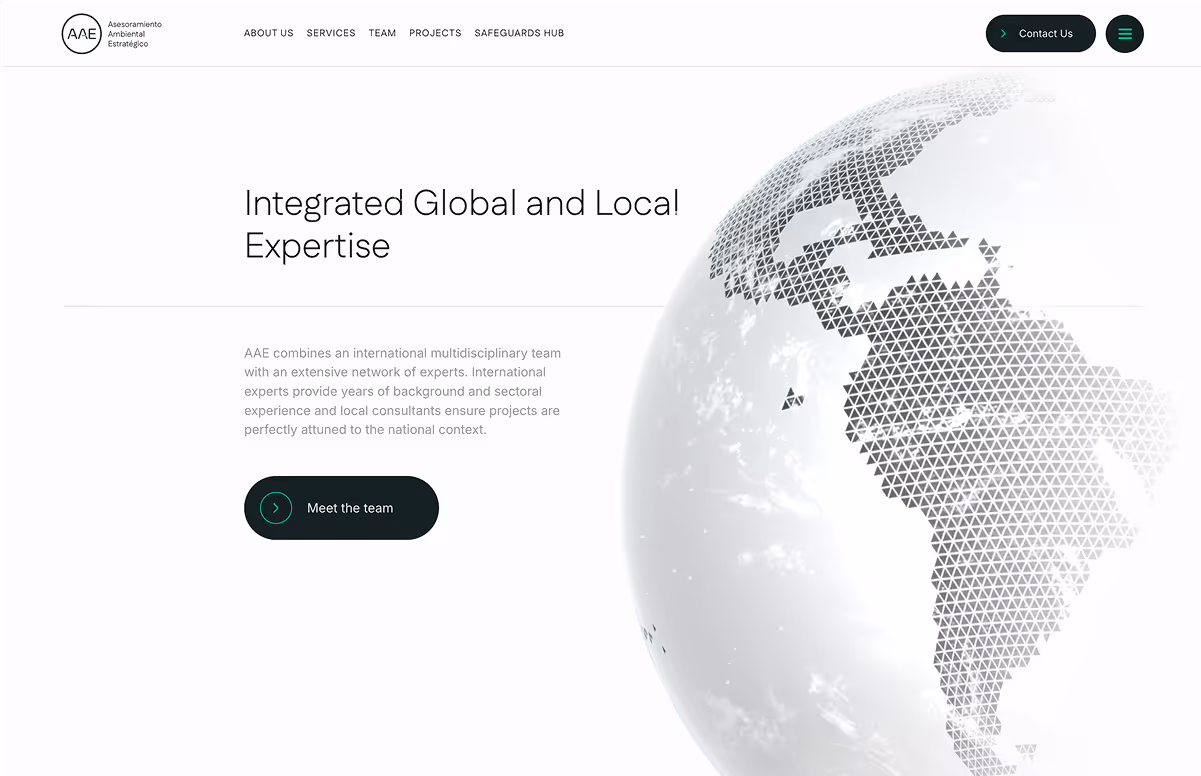Click the Integrated Global and Local Expertise heading
This screenshot has height=776, width=1201.
pos(462,224)
